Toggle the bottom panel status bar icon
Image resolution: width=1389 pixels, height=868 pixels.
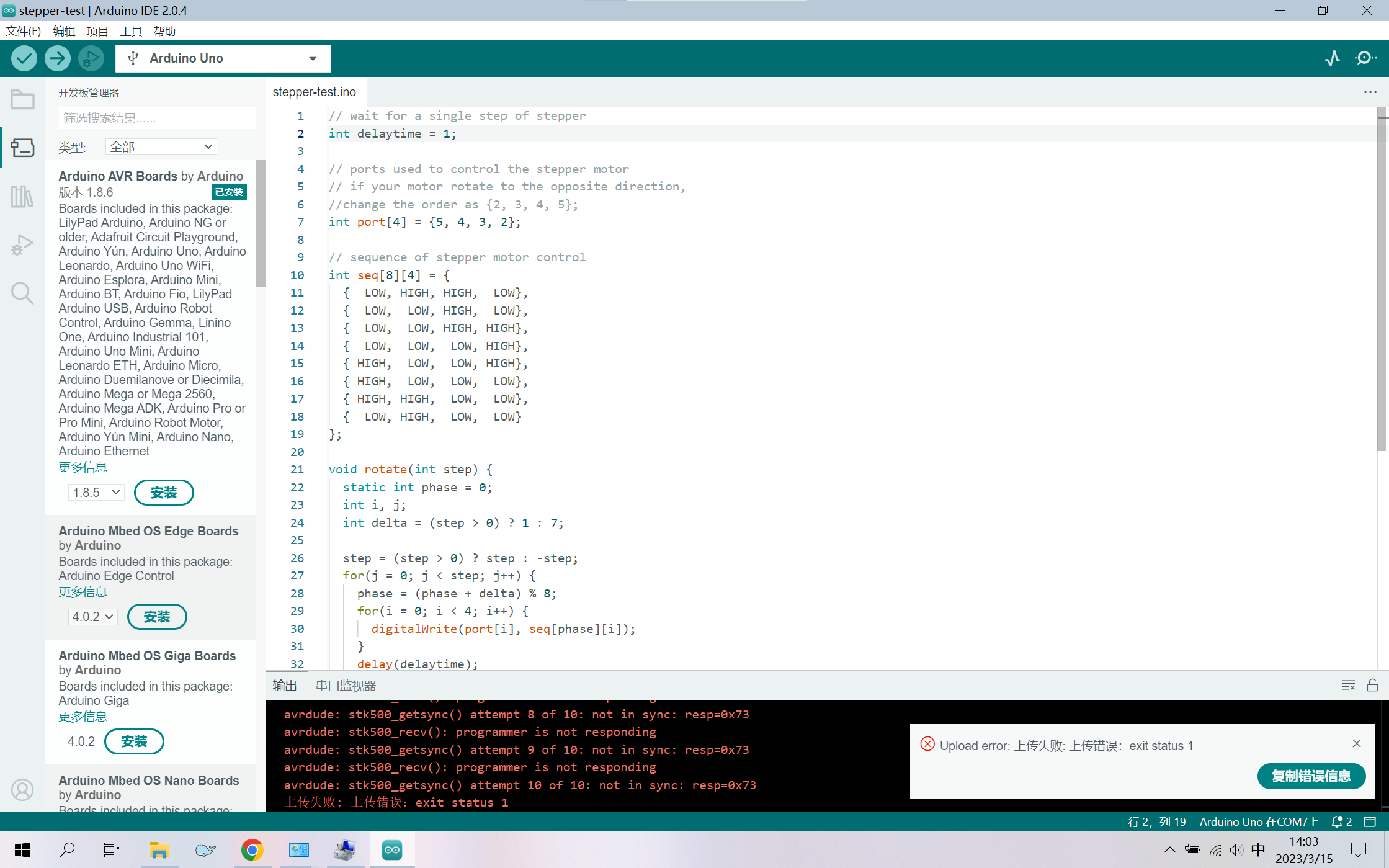point(1370,821)
